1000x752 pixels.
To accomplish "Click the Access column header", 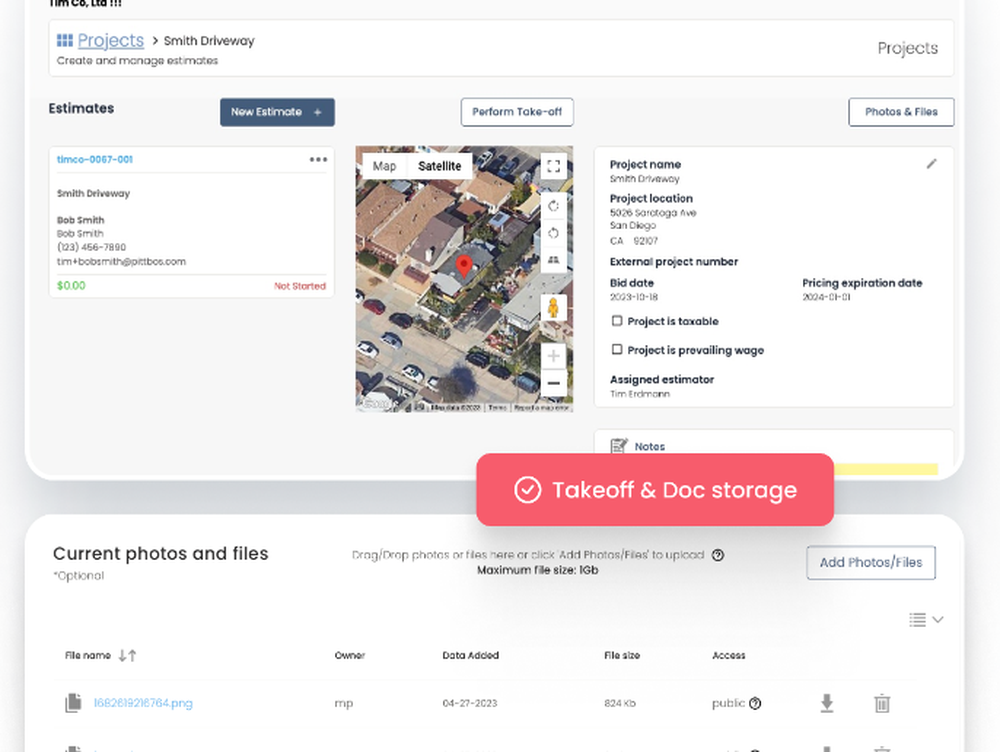I will click(x=728, y=655).
